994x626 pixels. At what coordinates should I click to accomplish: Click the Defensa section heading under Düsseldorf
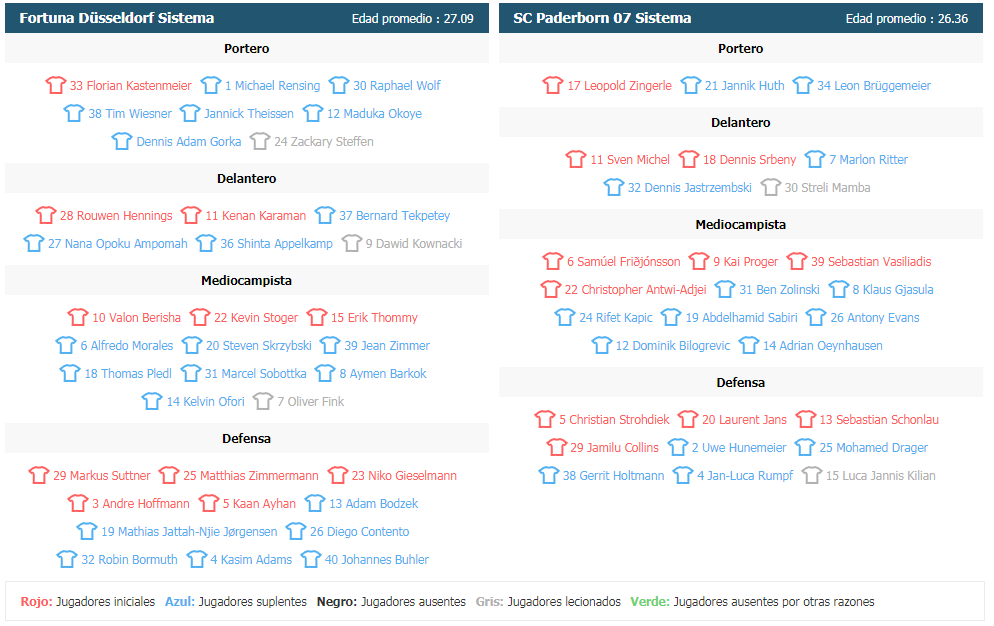[x=247, y=438]
